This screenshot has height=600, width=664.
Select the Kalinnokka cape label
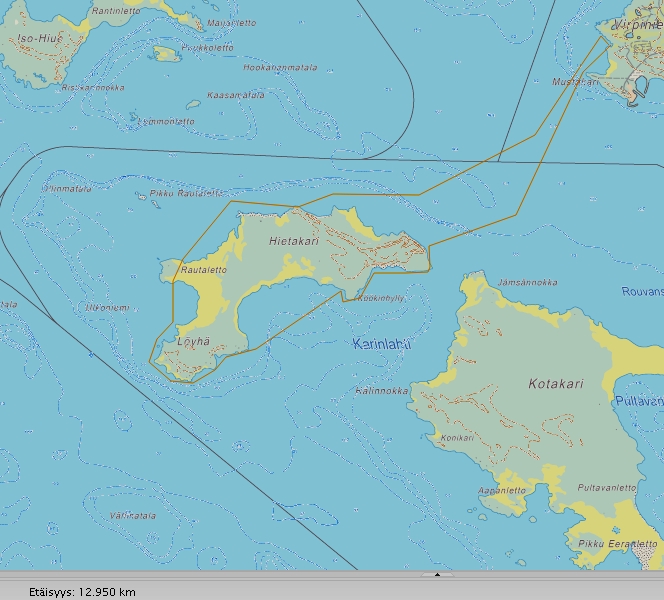point(381,391)
